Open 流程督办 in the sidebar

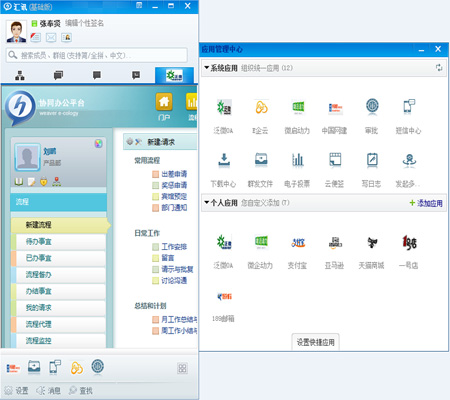coord(58,275)
